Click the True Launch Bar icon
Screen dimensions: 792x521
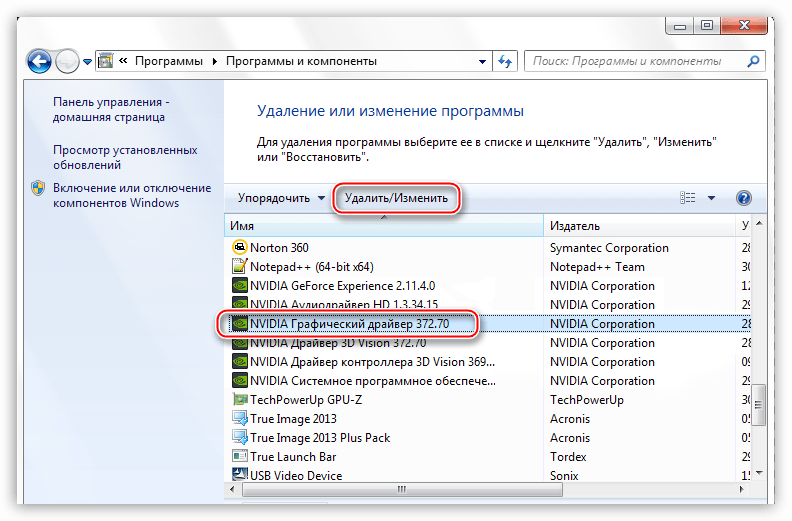coord(239,456)
